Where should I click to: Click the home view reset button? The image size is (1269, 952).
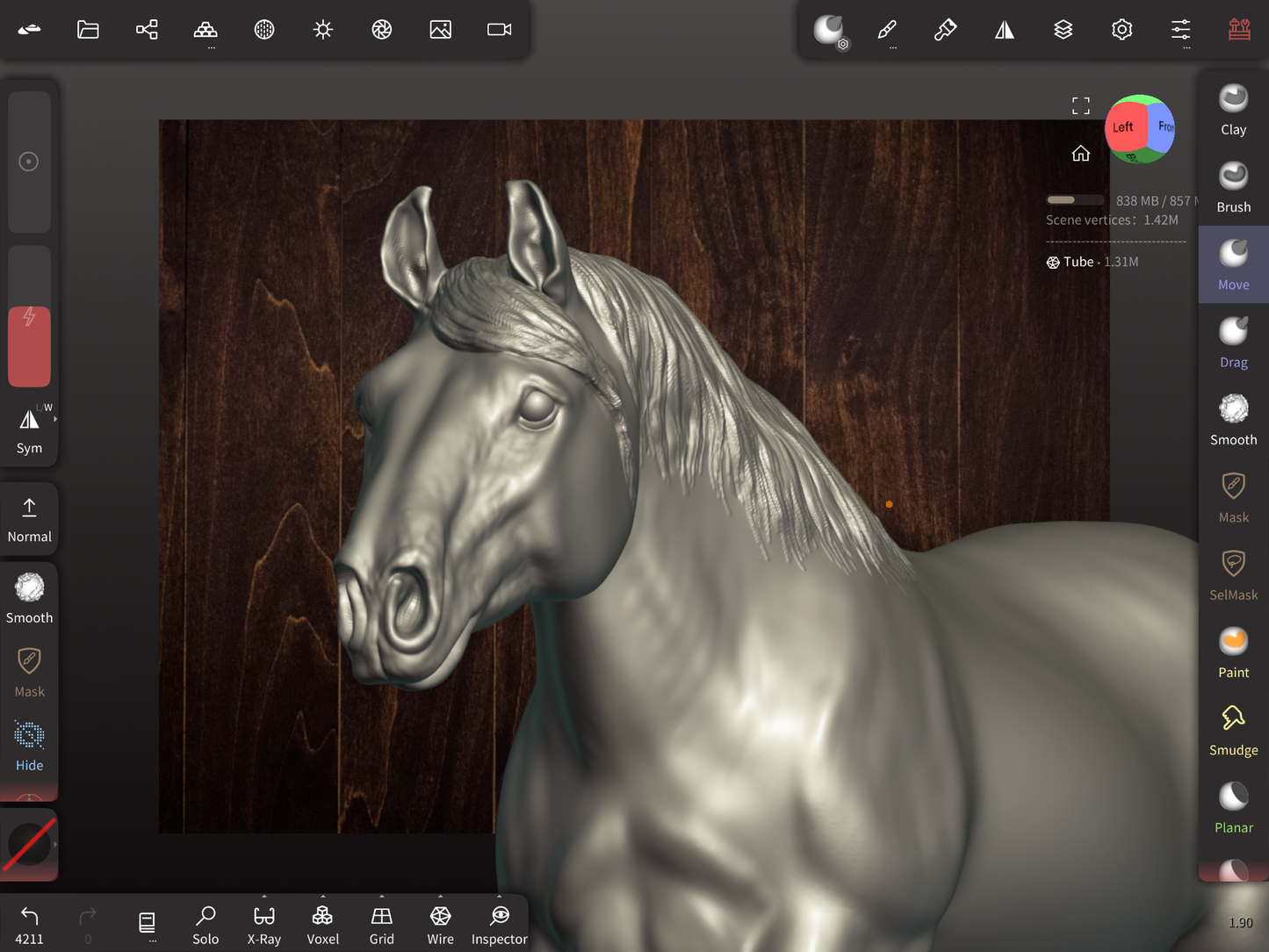coord(1080,154)
